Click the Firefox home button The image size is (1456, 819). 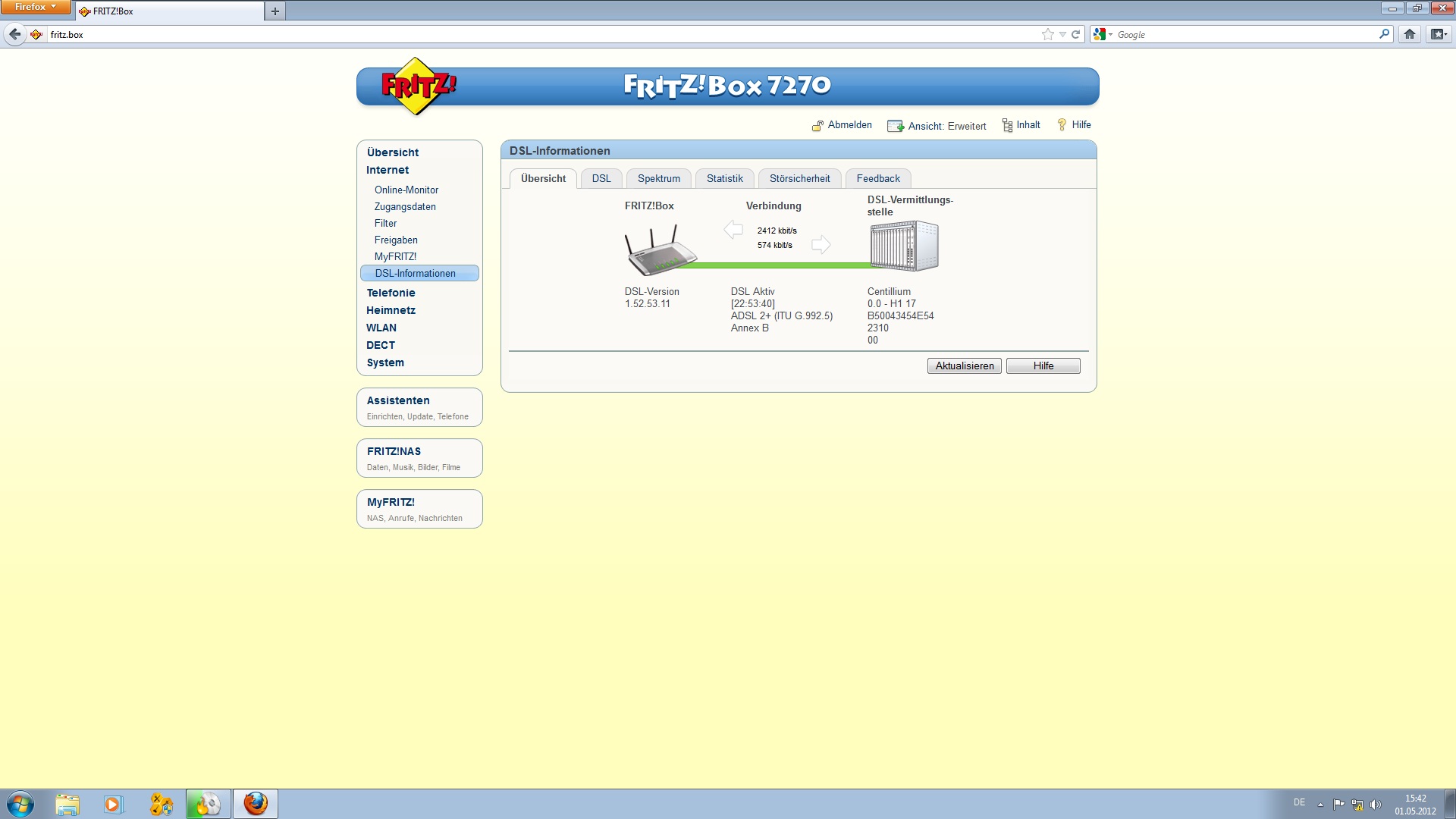coord(1410,34)
